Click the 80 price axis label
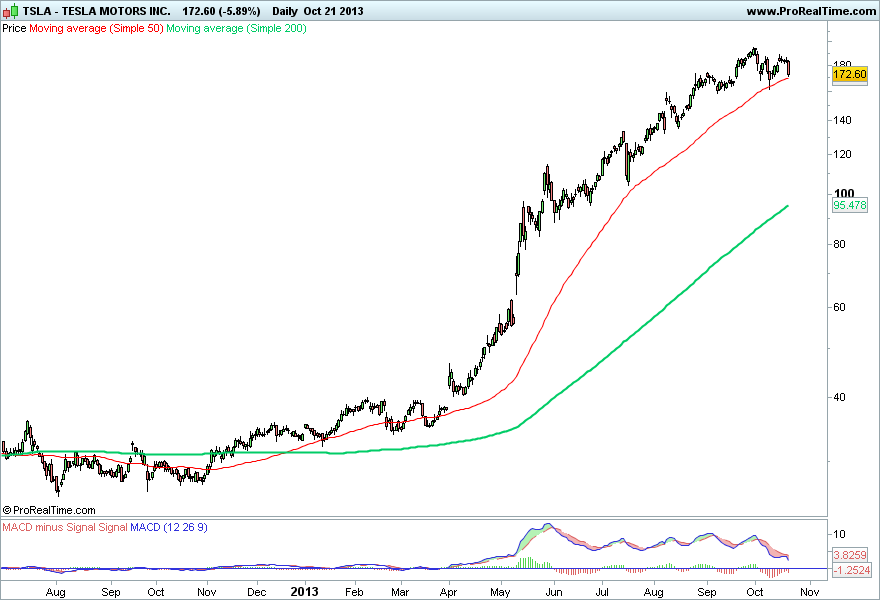This screenshot has width=880, height=600. point(839,244)
